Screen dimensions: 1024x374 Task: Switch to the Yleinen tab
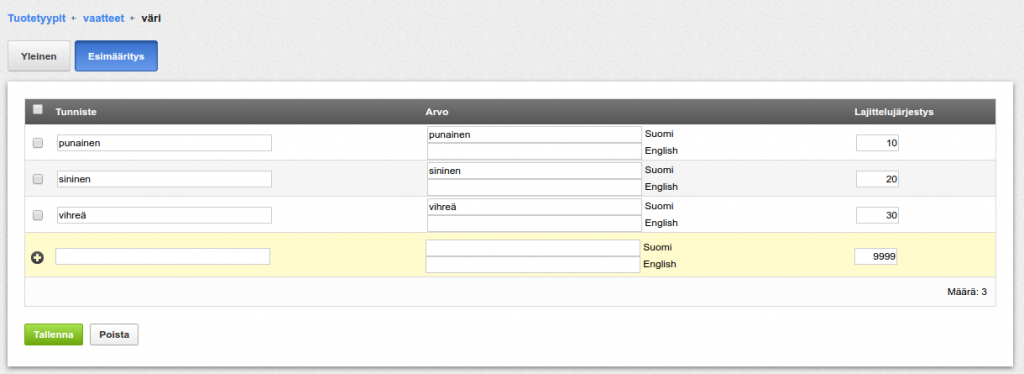39,56
